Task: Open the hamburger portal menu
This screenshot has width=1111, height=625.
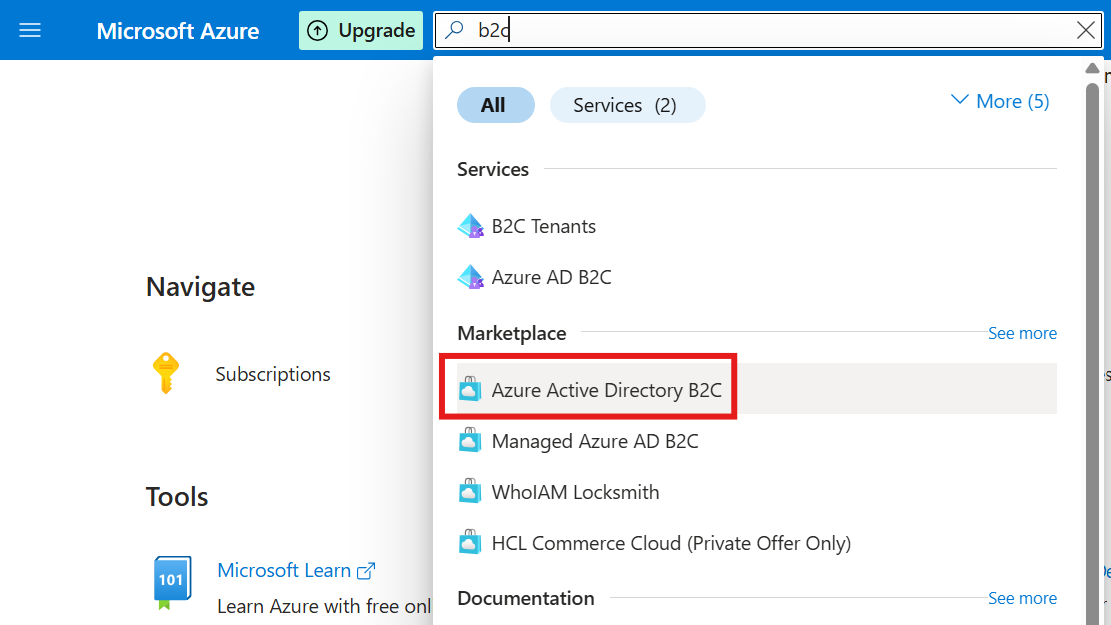Action: [30, 30]
